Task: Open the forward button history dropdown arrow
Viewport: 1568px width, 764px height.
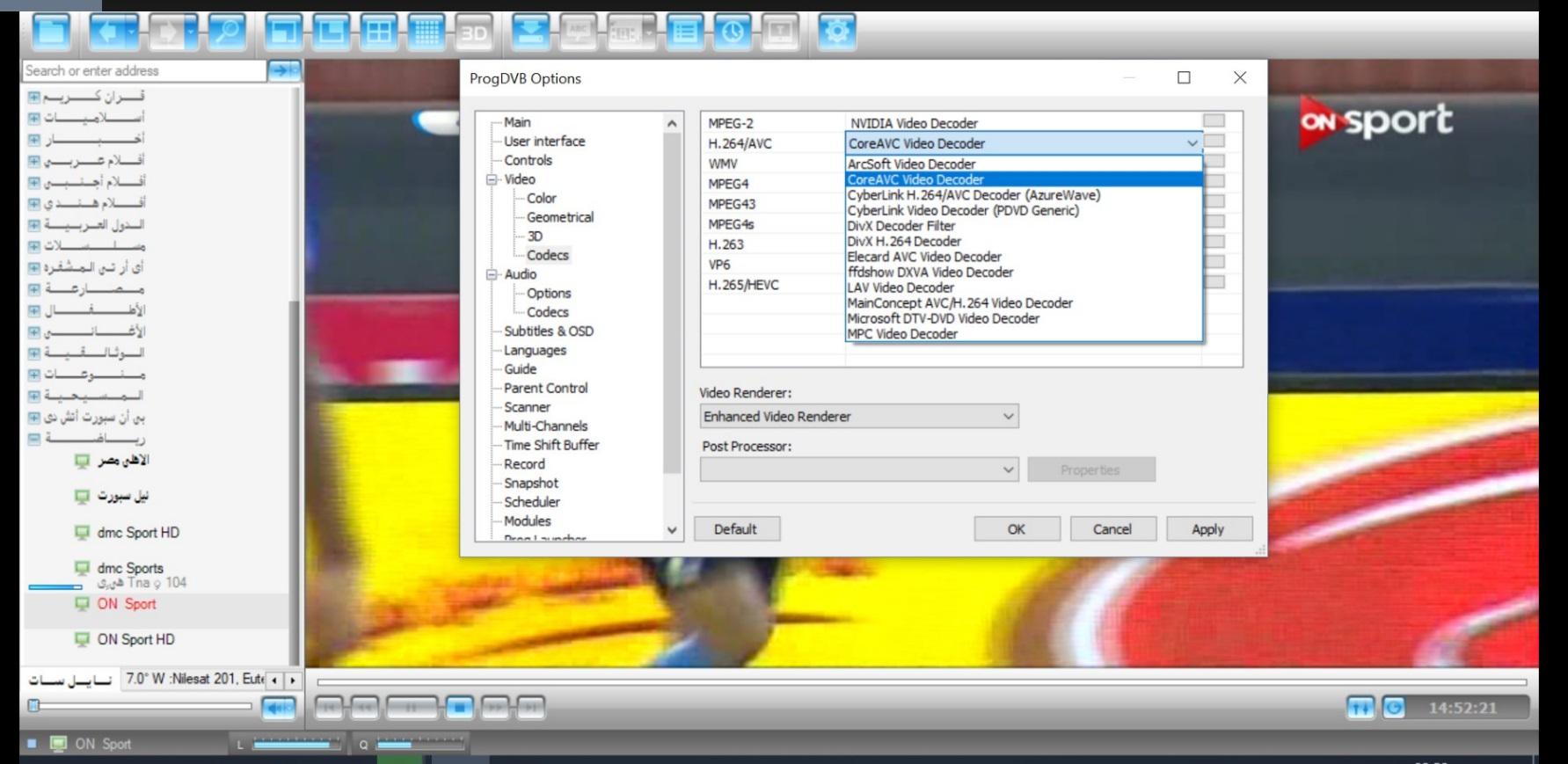Action: click(x=192, y=33)
